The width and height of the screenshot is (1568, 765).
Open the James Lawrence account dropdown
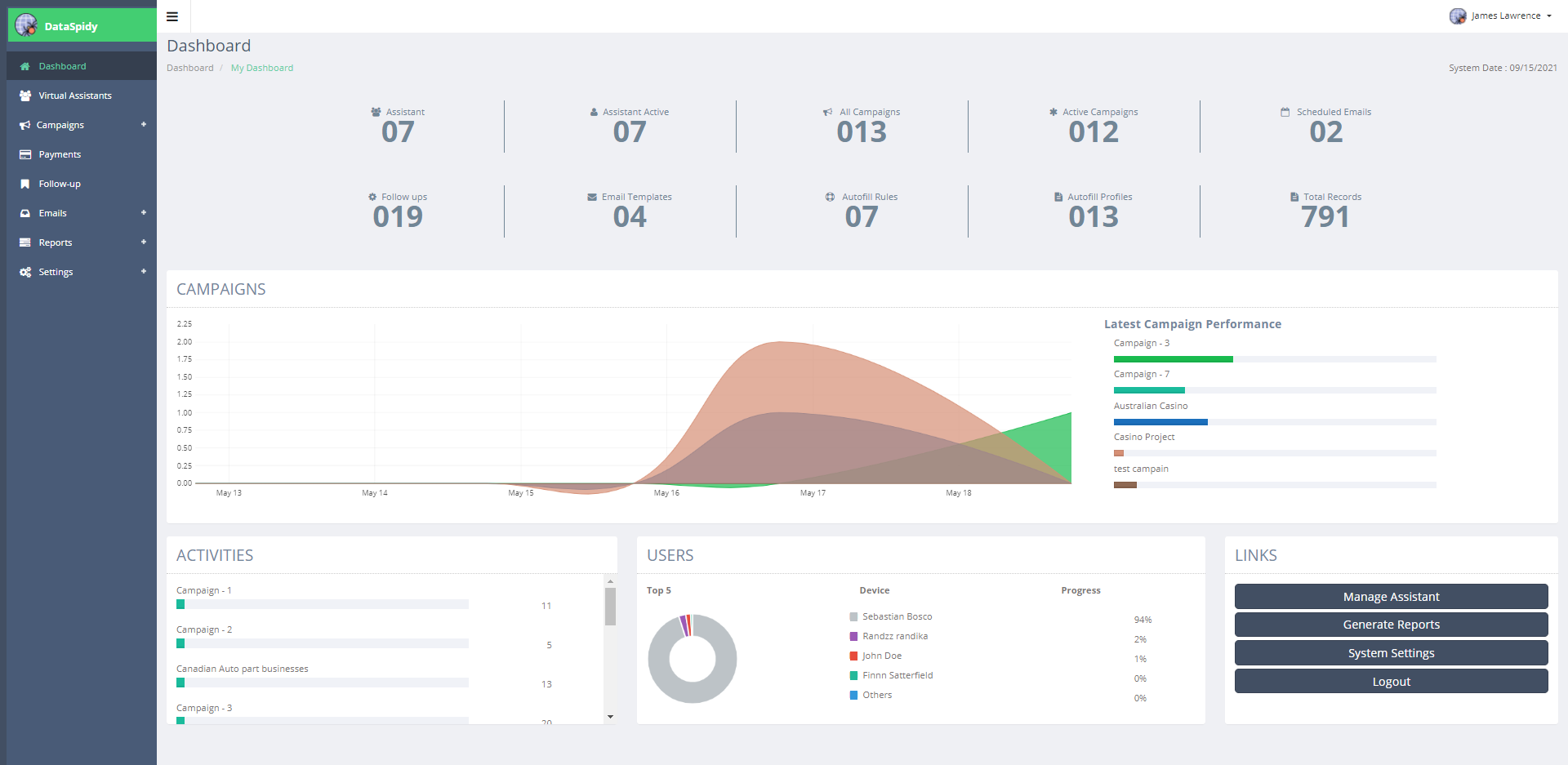point(1501,16)
